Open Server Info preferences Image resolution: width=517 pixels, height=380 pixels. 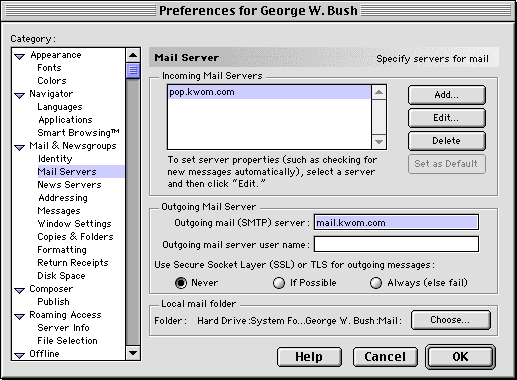pyautogui.click(x=63, y=328)
